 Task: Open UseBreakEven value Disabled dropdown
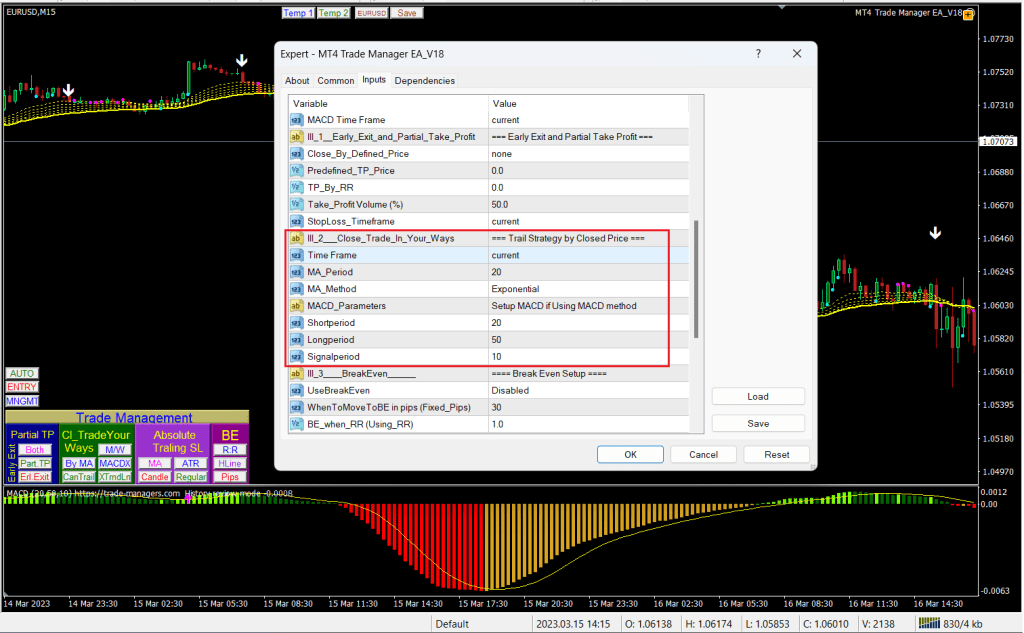(578, 391)
